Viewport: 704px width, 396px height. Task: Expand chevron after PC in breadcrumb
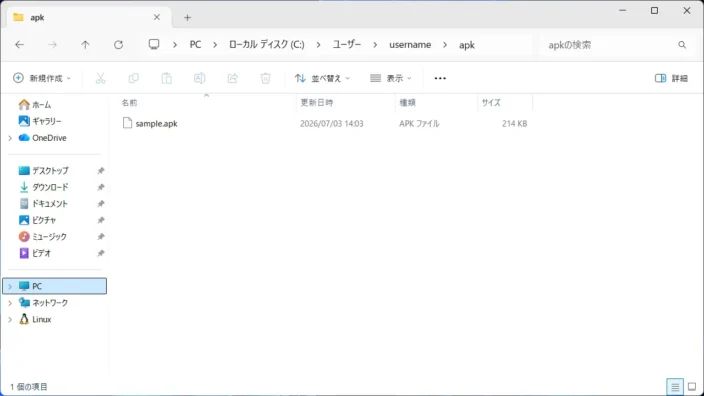215,45
